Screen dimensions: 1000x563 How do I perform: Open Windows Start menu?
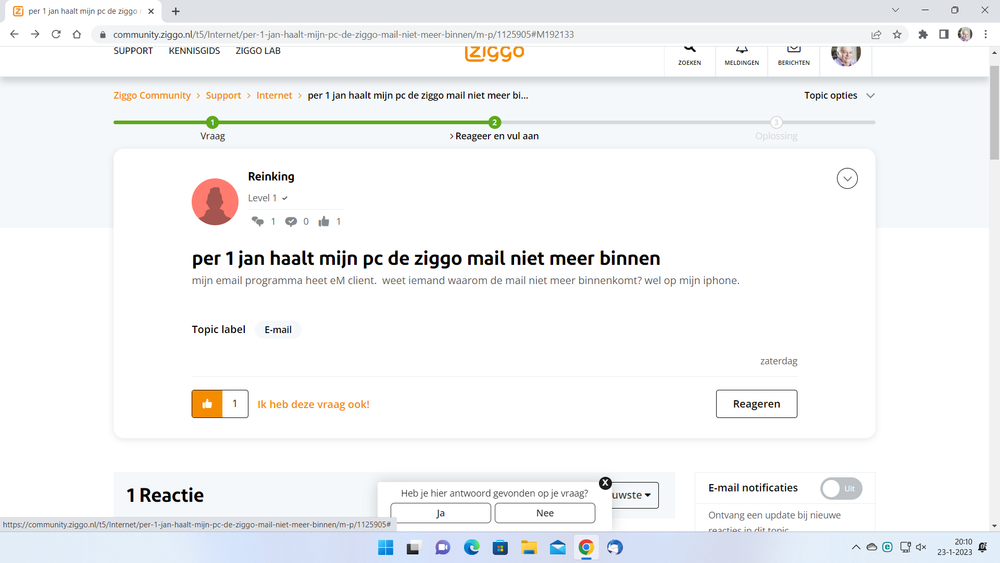[386, 547]
